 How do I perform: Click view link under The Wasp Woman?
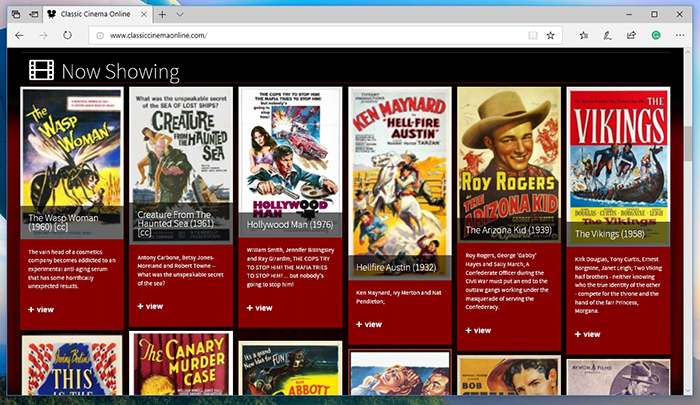coord(41,309)
